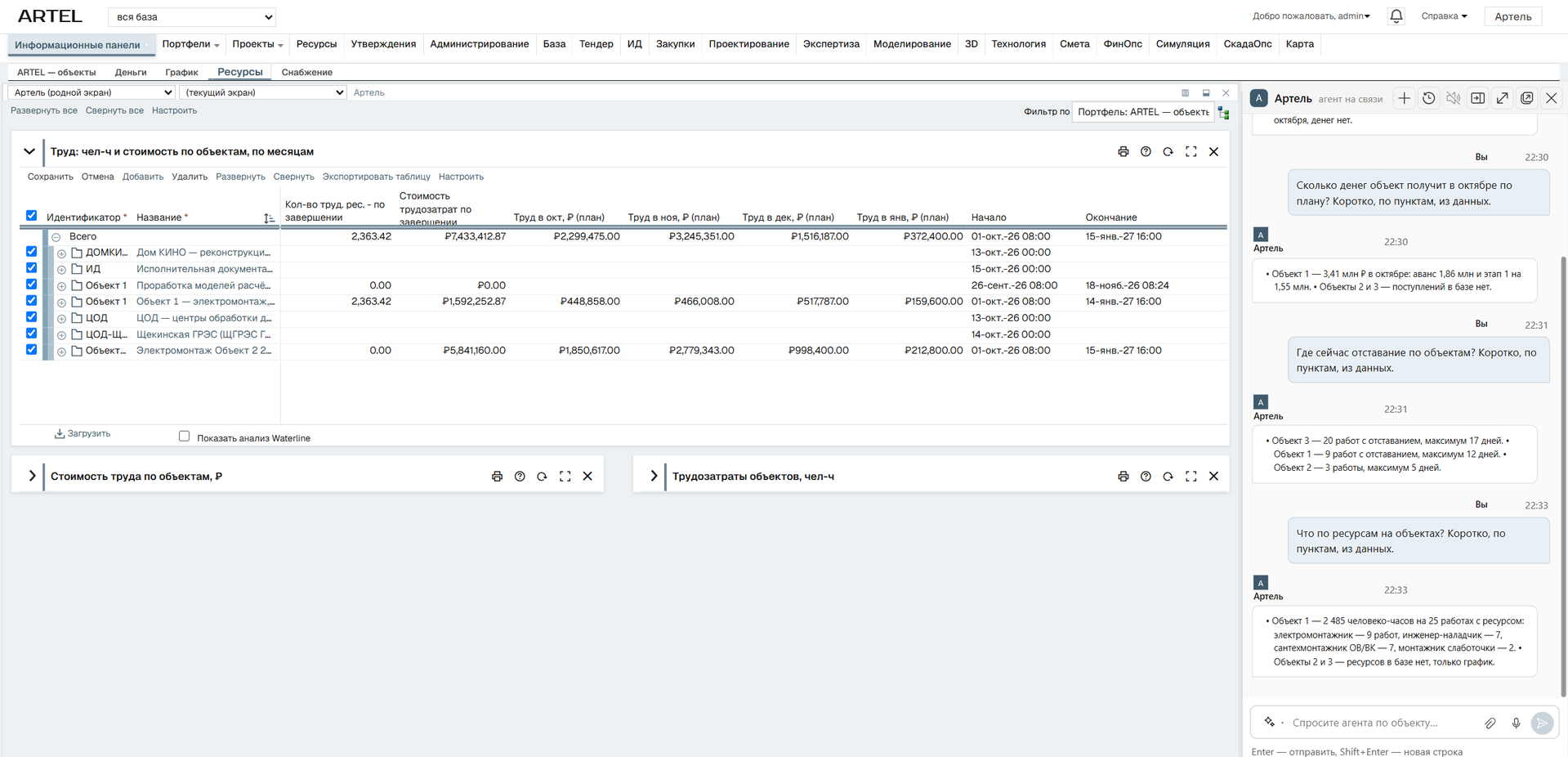Screen dimensions: 1568x757
Task: Expand the agent chat panel with arrow icon
Action: (1502, 98)
